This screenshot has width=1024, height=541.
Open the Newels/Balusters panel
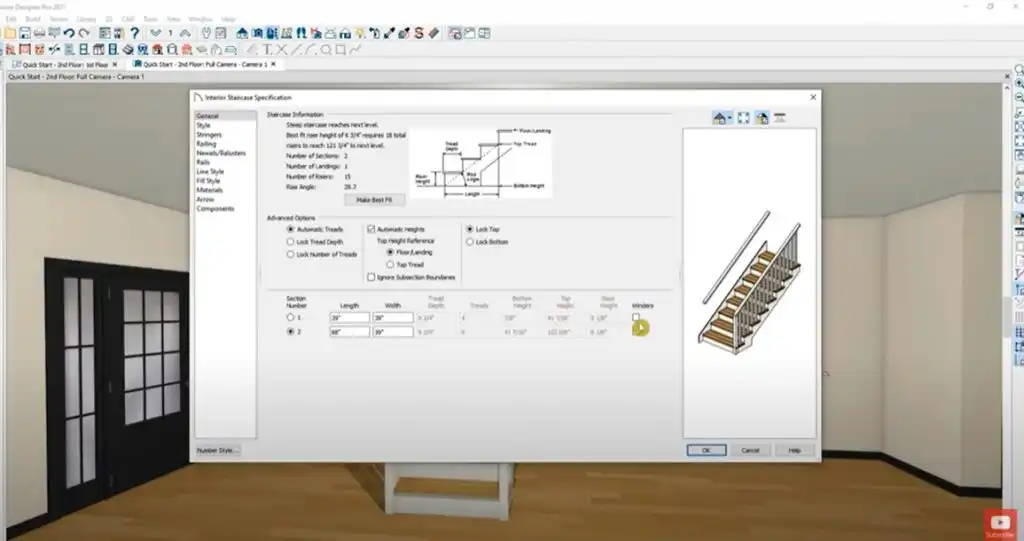click(221, 153)
